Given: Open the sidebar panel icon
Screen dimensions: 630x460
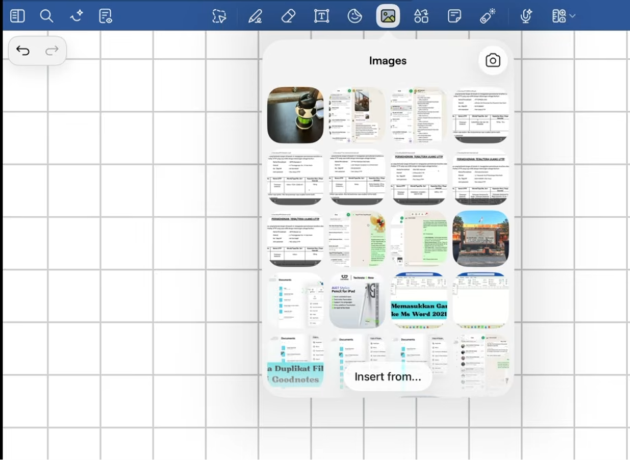Looking at the screenshot, I should pos(17,16).
